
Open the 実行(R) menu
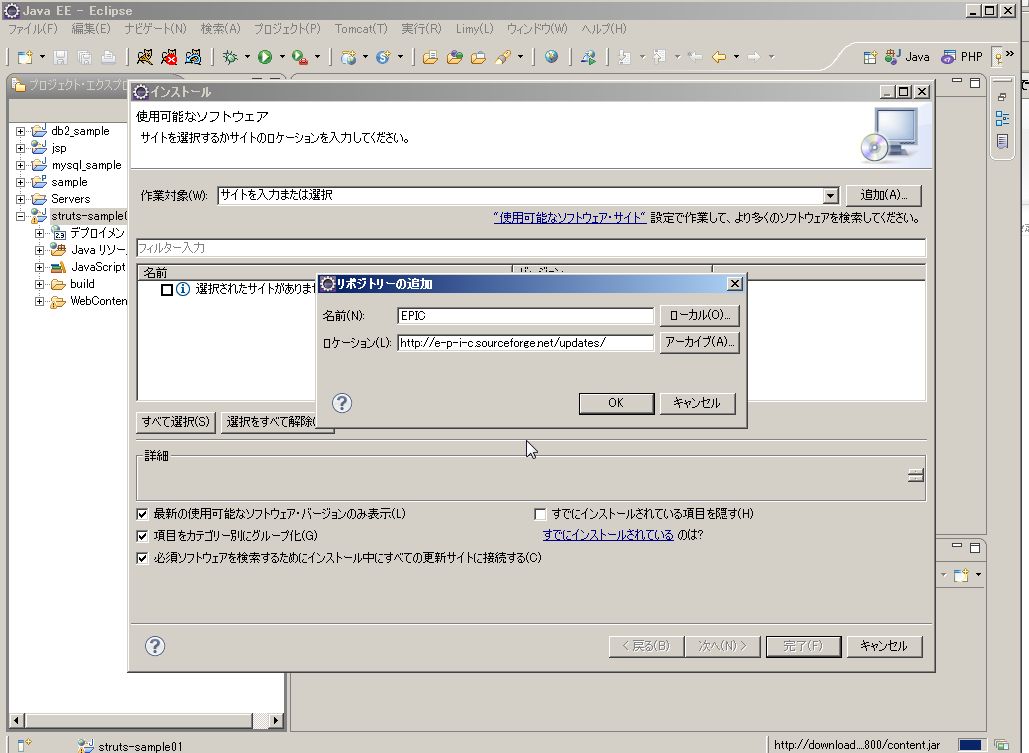(x=421, y=29)
